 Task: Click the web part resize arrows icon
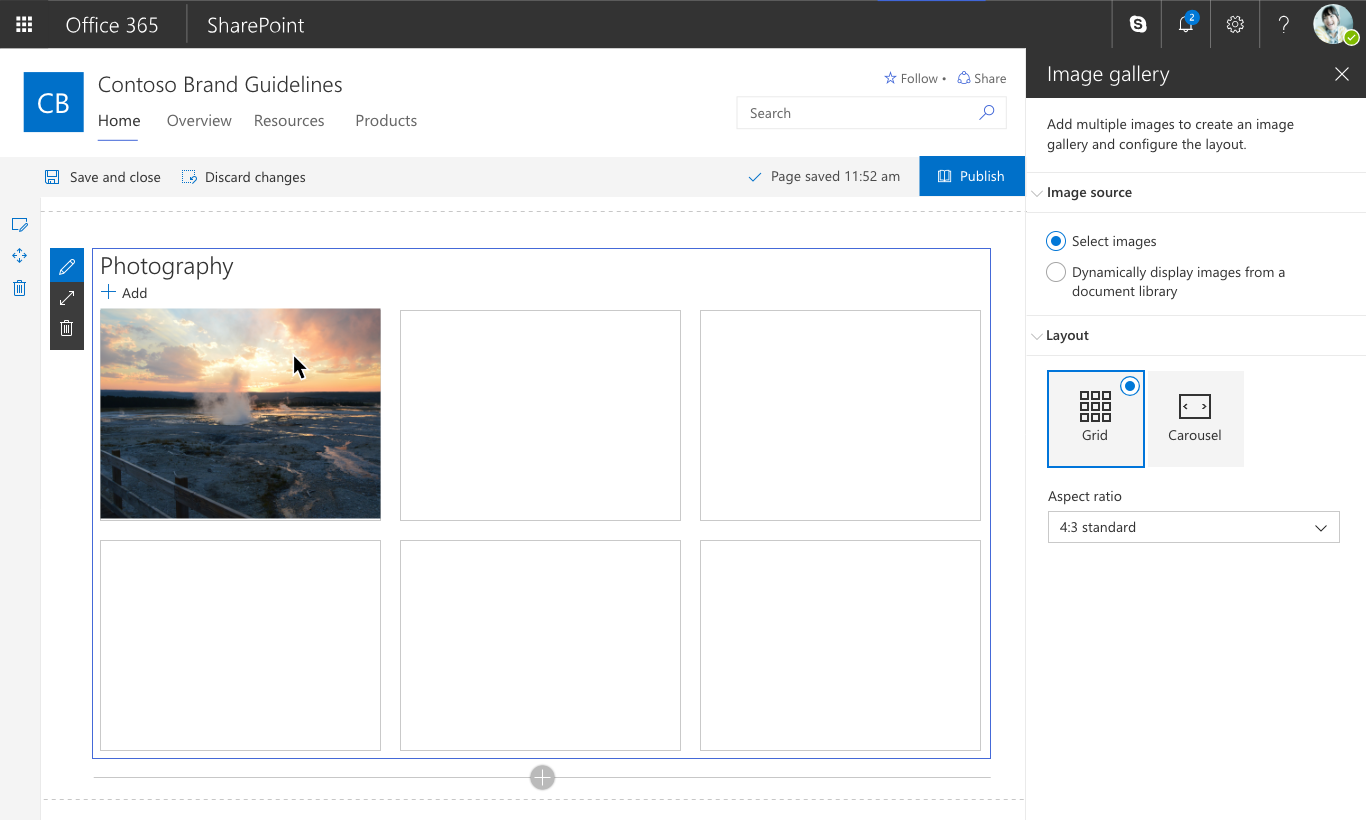click(x=67, y=298)
